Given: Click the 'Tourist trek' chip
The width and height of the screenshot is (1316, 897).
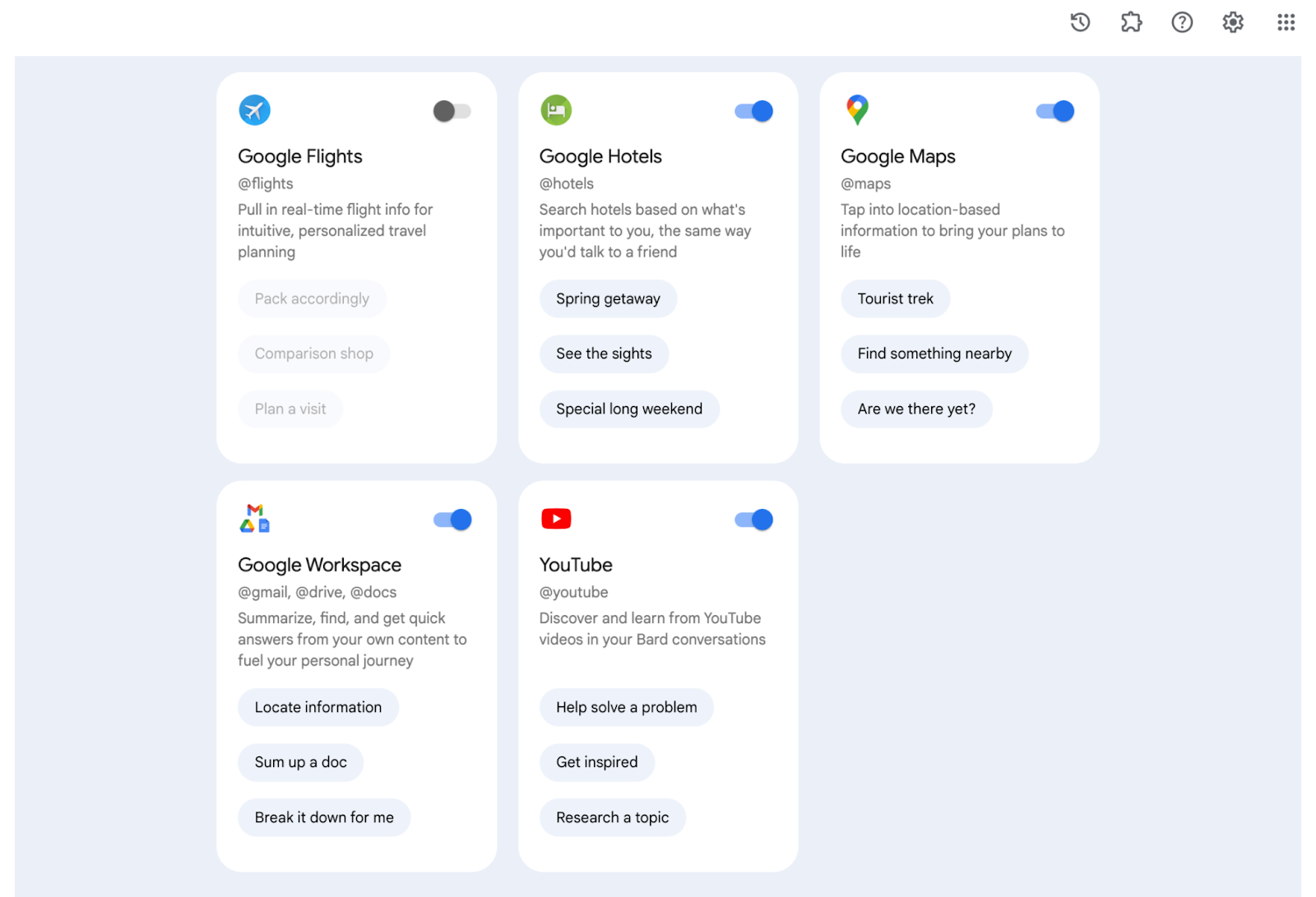Looking at the screenshot, I should (896, 298).
